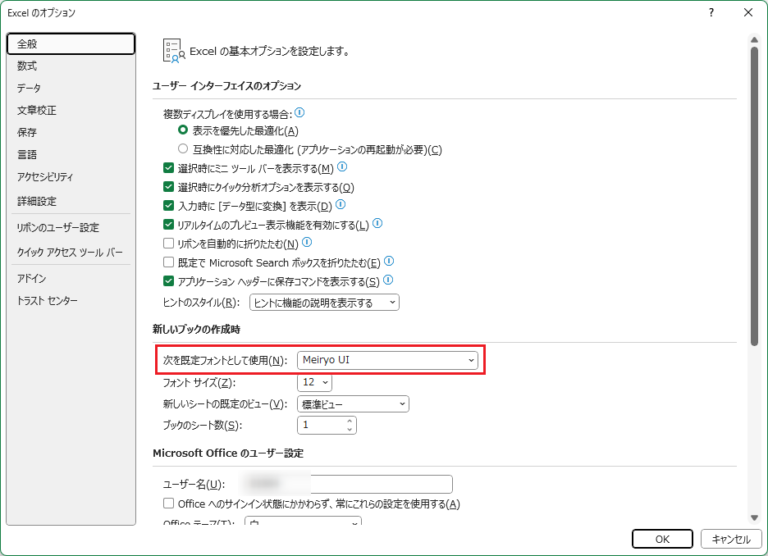Open help with the title bar question mark
The width and height of the screenshot is (768, 556).
711,12
